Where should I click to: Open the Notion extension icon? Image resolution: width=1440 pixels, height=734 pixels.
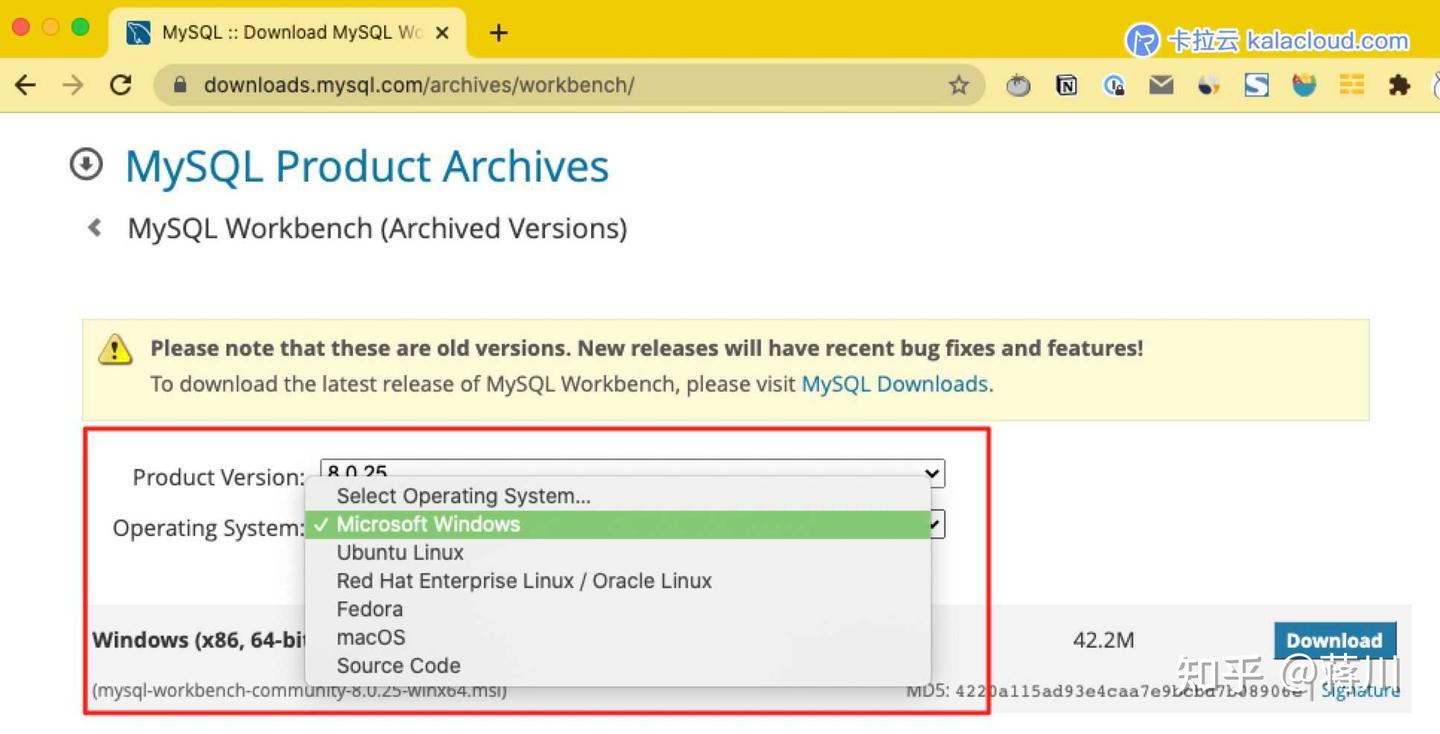tap(1066, 85)
